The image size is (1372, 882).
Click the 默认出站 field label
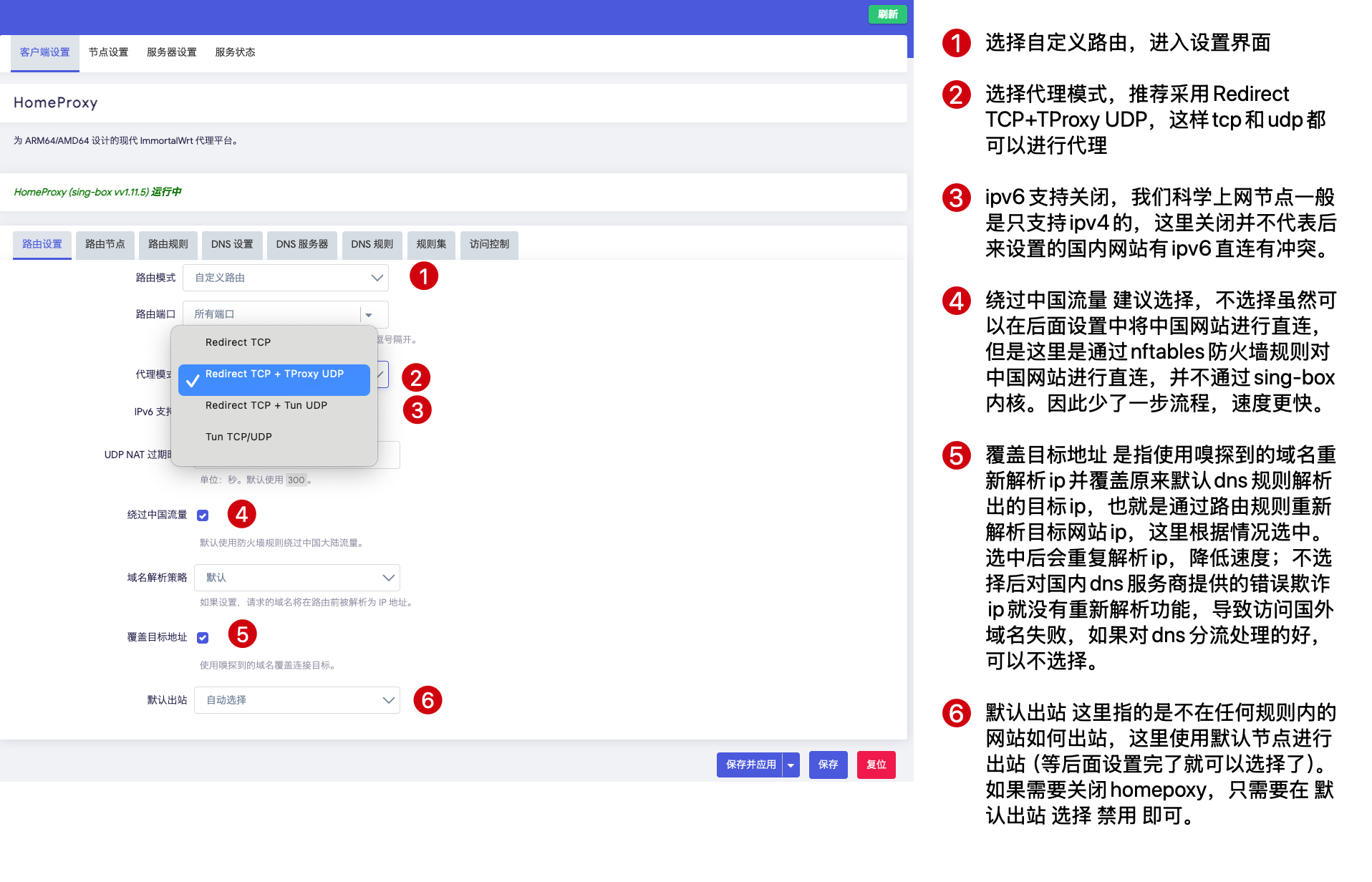point(167,700)
